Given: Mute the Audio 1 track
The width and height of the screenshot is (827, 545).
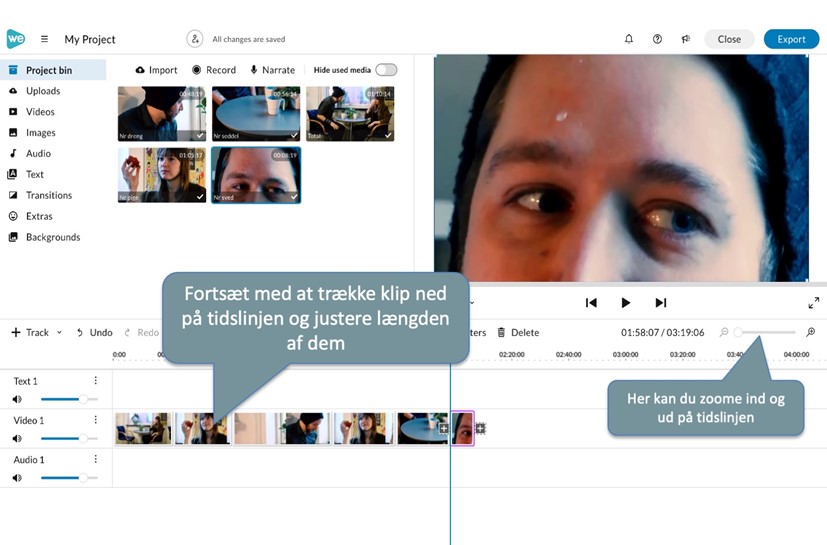Looking at the screenshot, I should pos(17,478).
